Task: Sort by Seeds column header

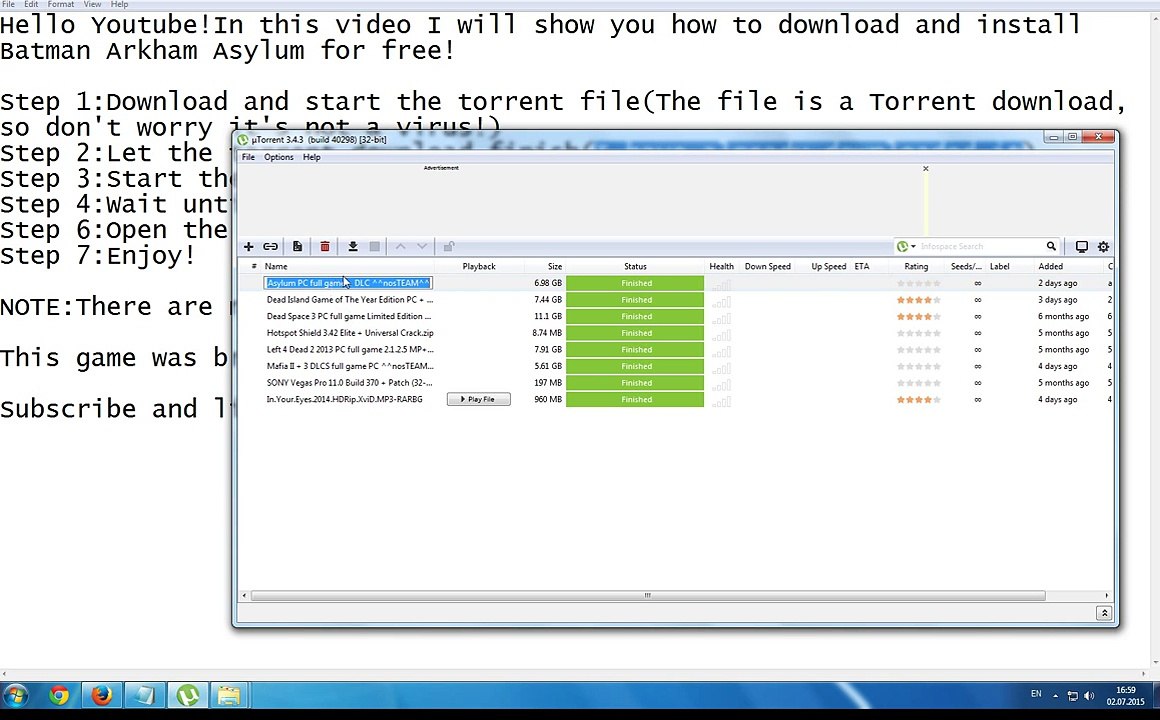Action: (x=965, y=266)
